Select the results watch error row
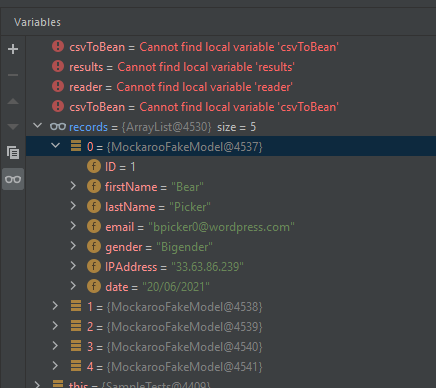 click(x=231, y=67)
